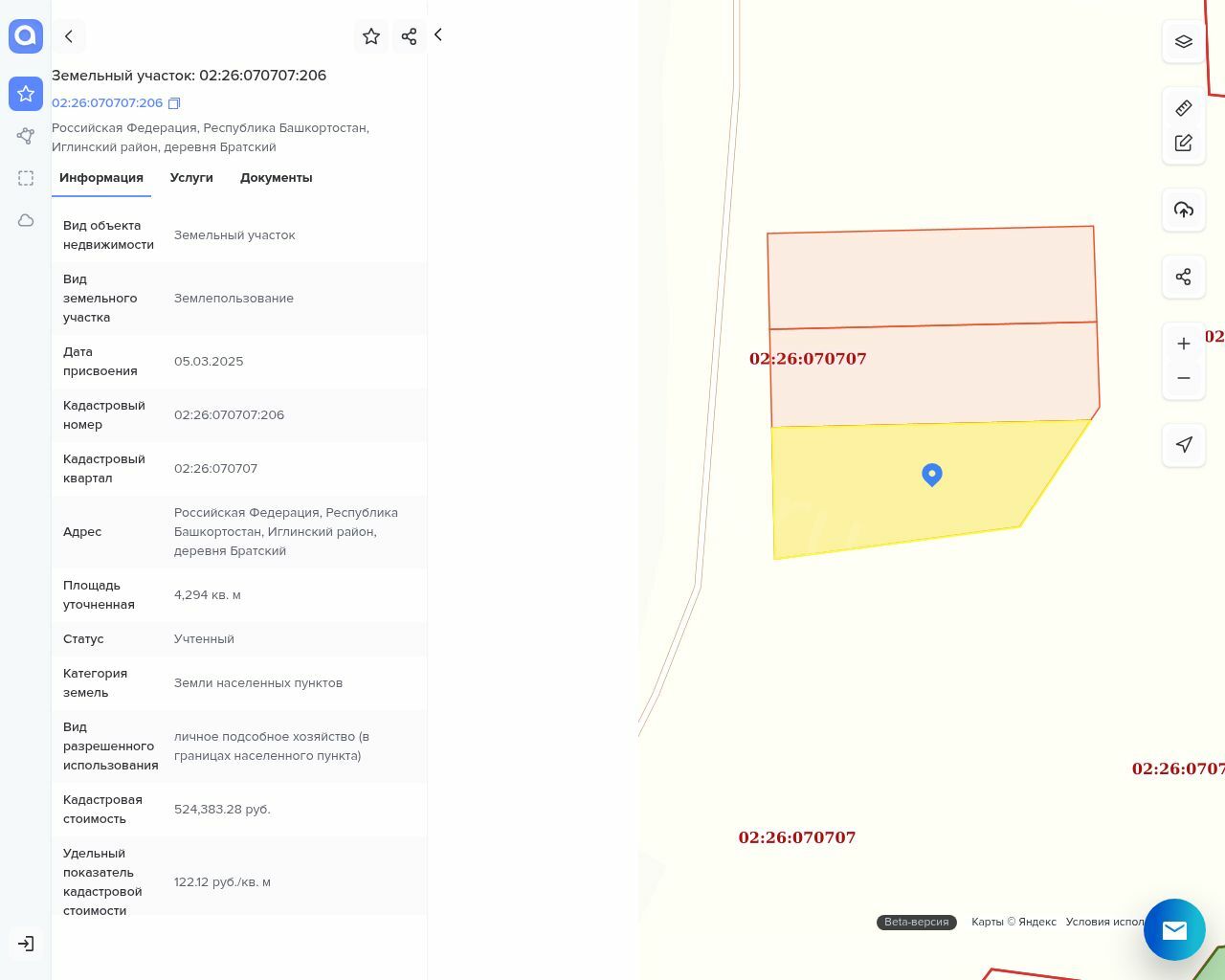This screenshot has width=1225, height=980.
Task: Open the favorites star in the left sidebar
Action: [26, 94]
